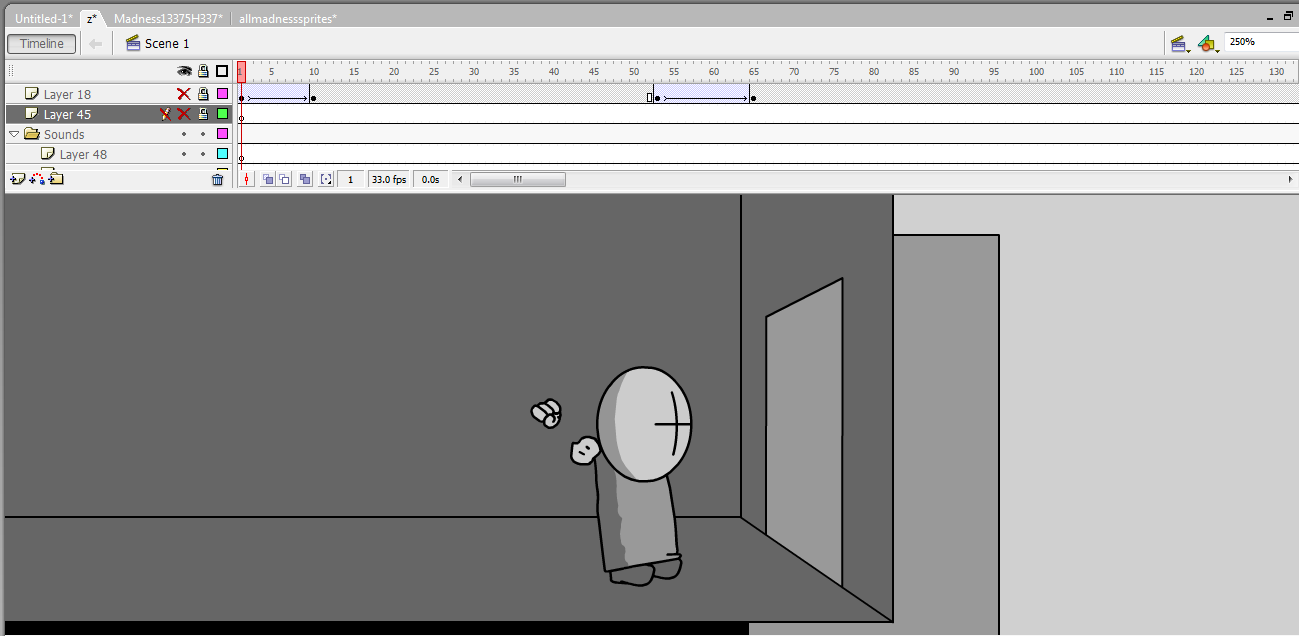This screenshot has height=636, width=1299.
Task: Click Layer 18 magenta outline color swatch
Action: (x=222, y=94)
